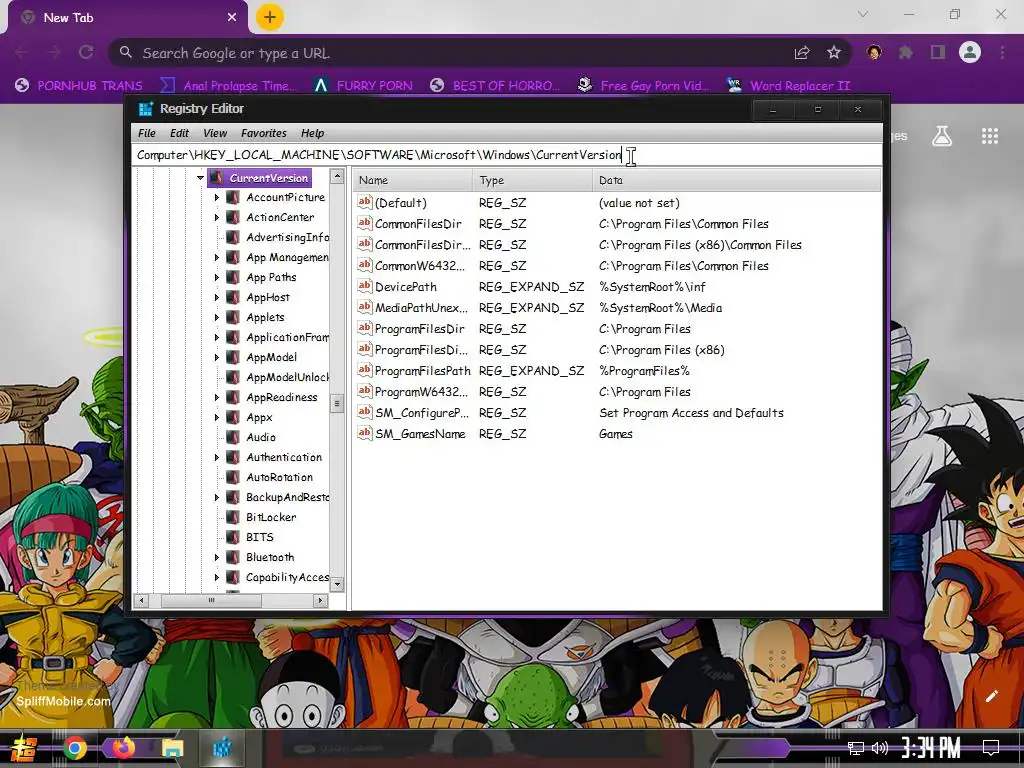
Task: Click the registry address path field
Action: [x=506, y=155]
